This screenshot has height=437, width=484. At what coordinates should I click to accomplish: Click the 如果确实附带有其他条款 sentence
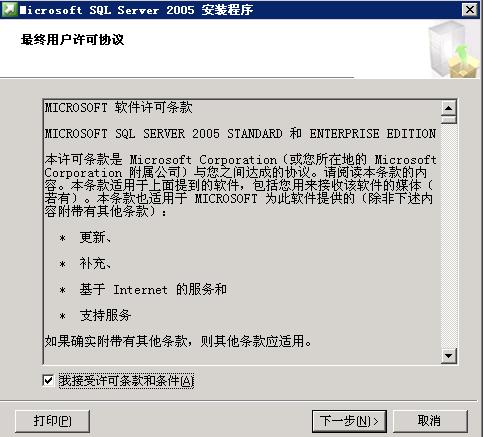[178, 341]
